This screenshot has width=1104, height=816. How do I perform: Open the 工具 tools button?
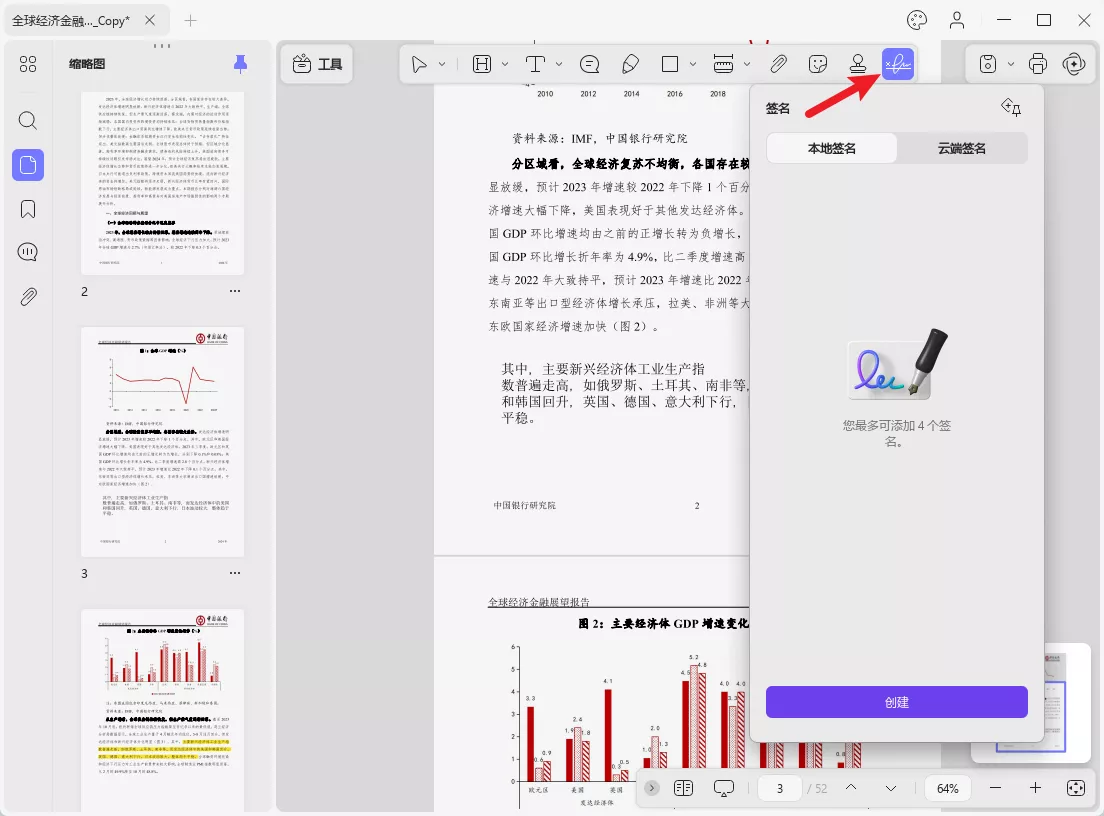click(x=316, y=63)
